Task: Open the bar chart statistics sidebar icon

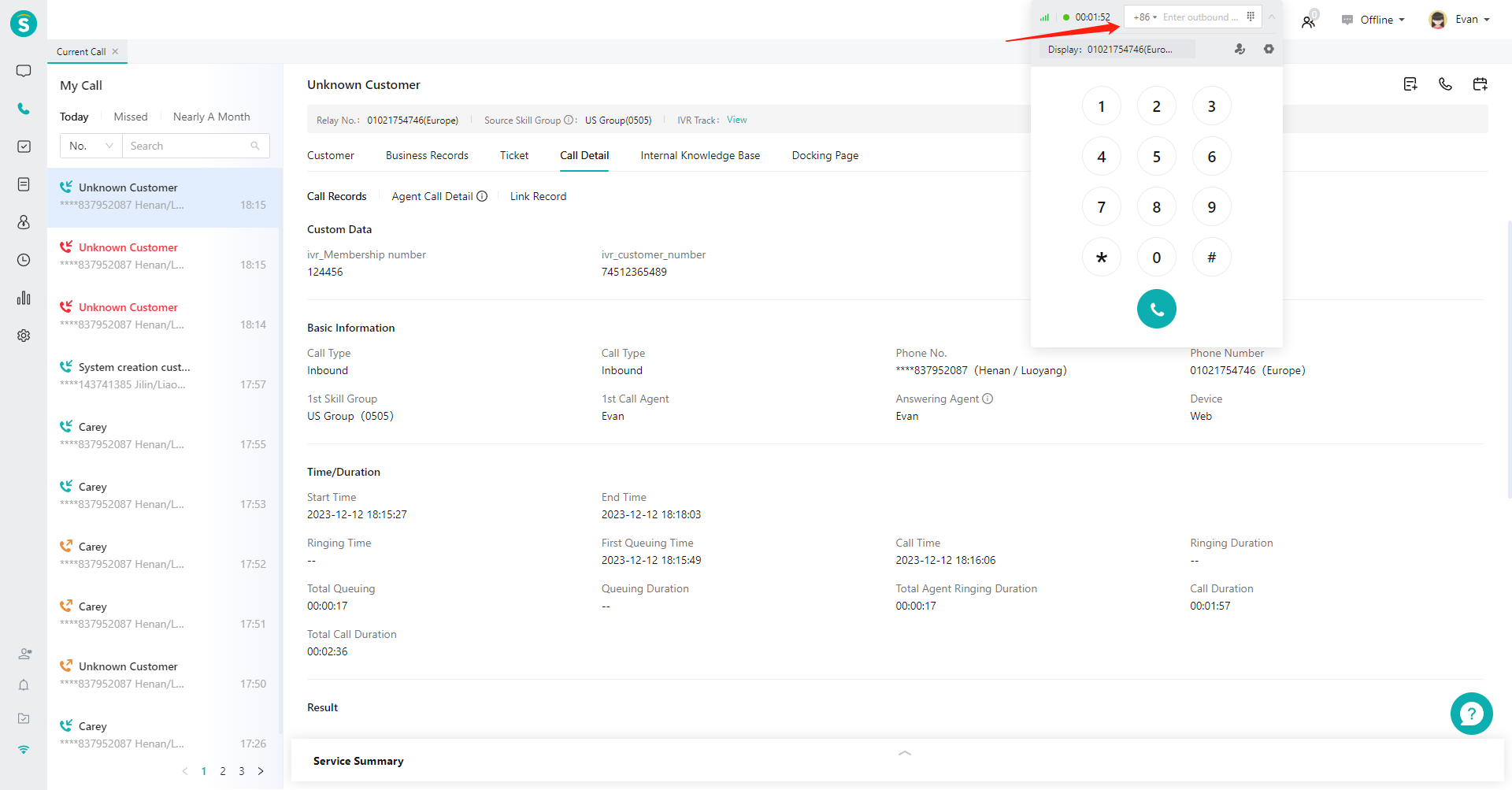Action: click(x=24, y=298)
